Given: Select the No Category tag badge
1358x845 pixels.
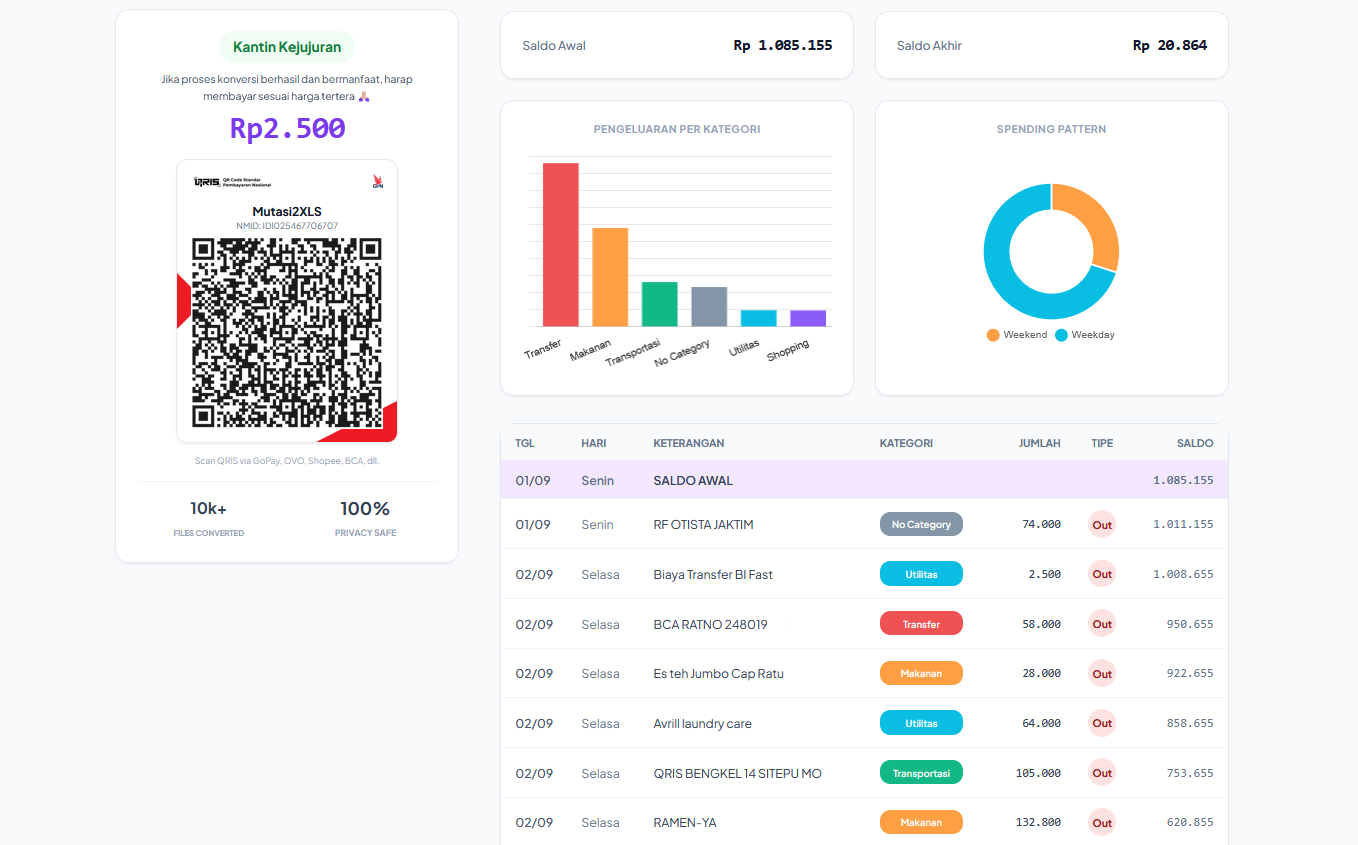Looking at the screenshot, I should point(921,525).
